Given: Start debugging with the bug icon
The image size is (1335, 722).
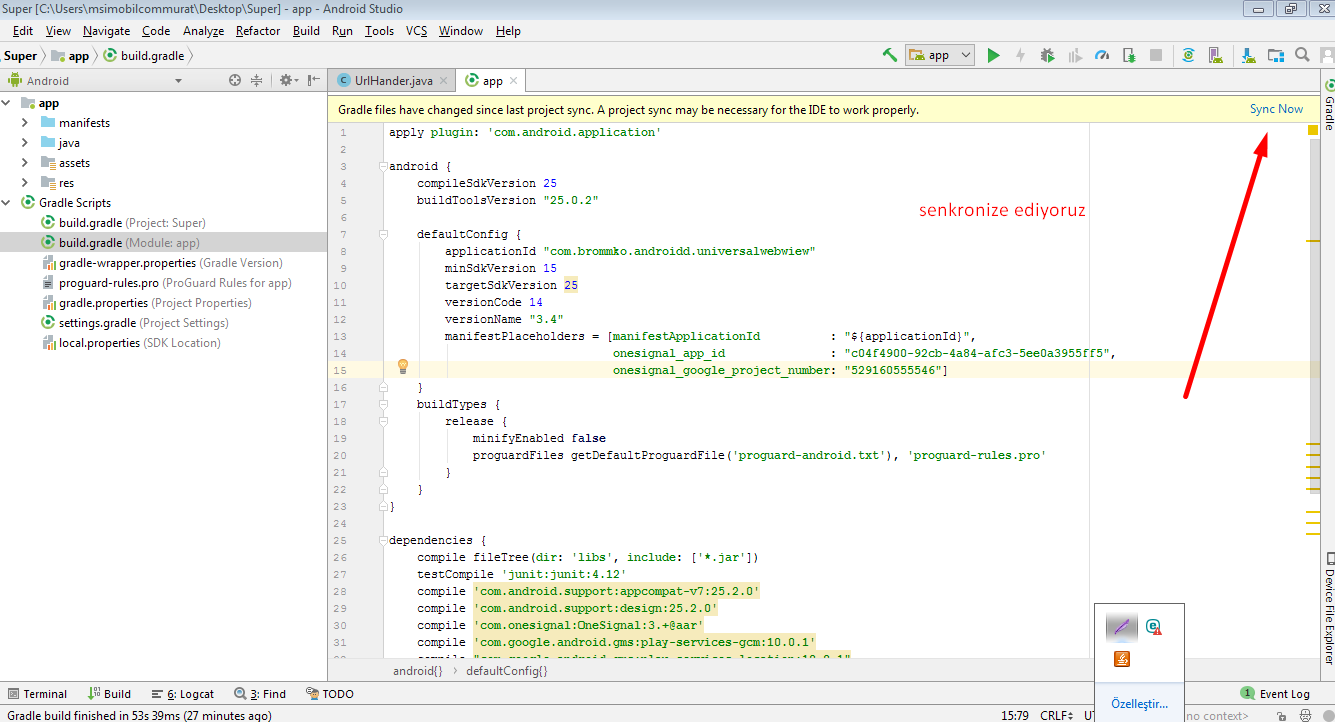Looking at the screenshot, I should [1047, 55].
